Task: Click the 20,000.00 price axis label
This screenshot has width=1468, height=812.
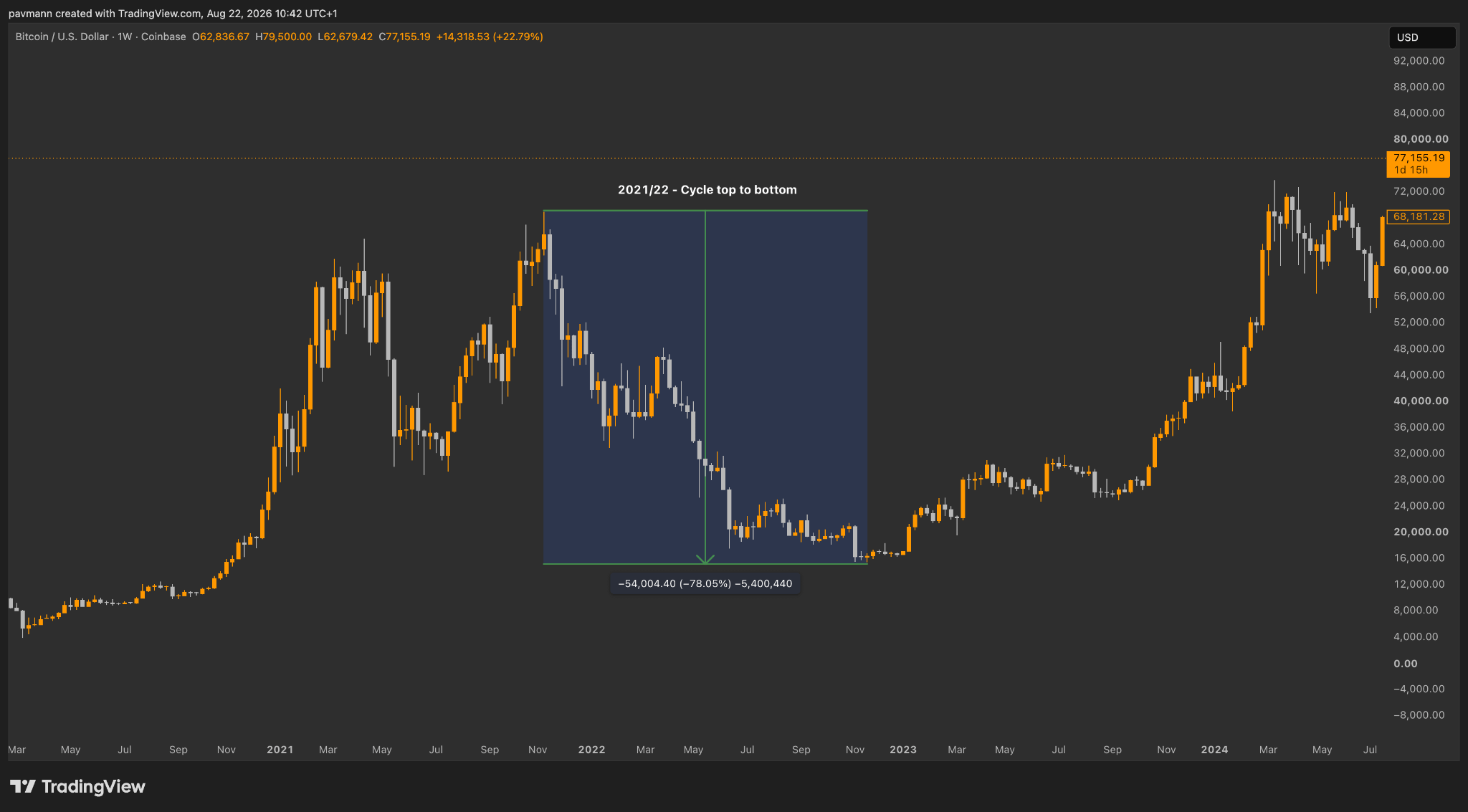Action: point(1421,532)
